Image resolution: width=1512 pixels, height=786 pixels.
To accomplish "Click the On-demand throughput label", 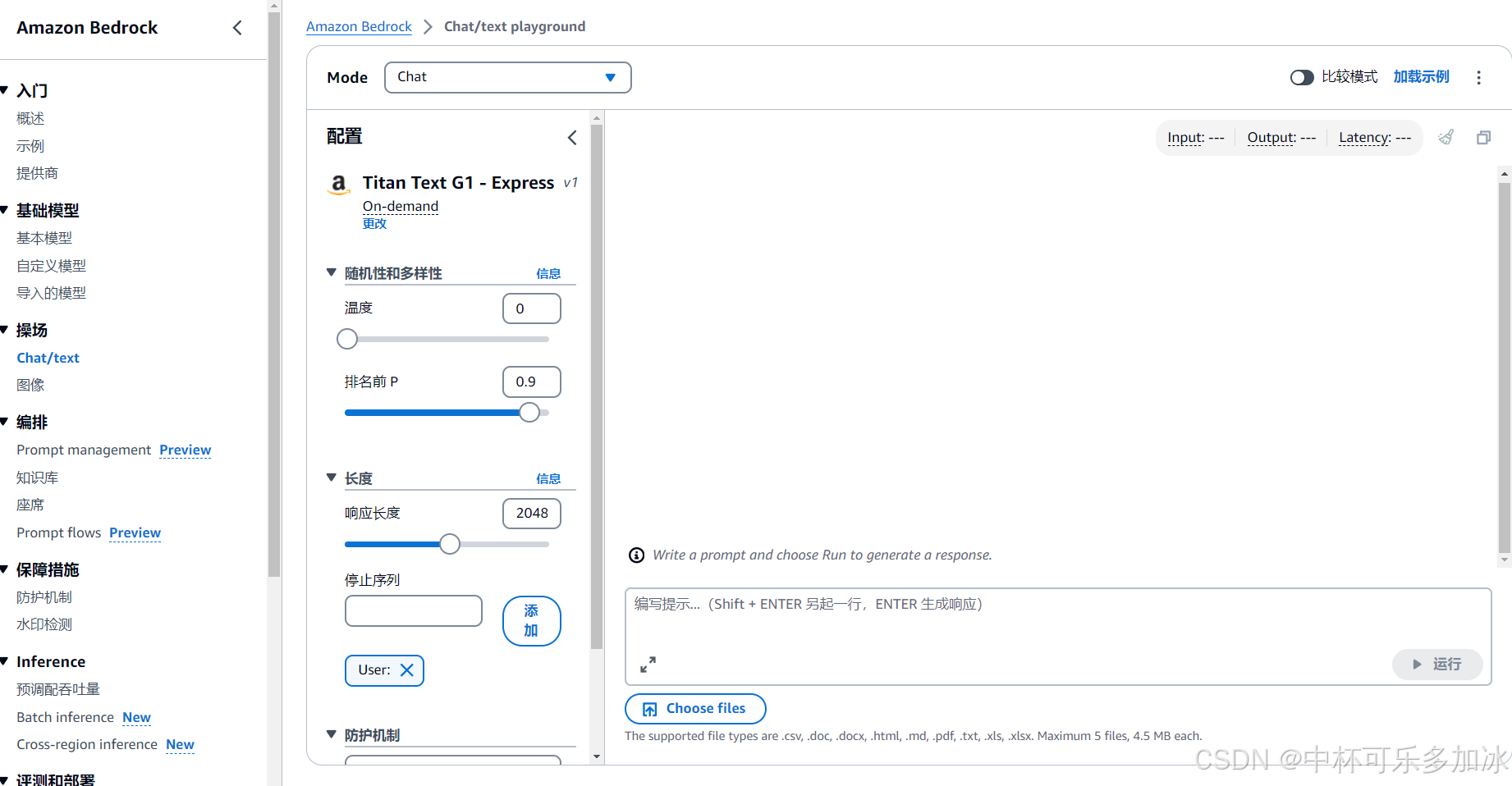I will tap(401, 206).
